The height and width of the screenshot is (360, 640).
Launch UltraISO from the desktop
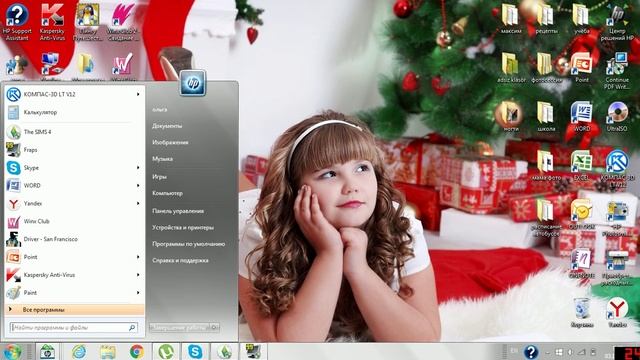617,116
